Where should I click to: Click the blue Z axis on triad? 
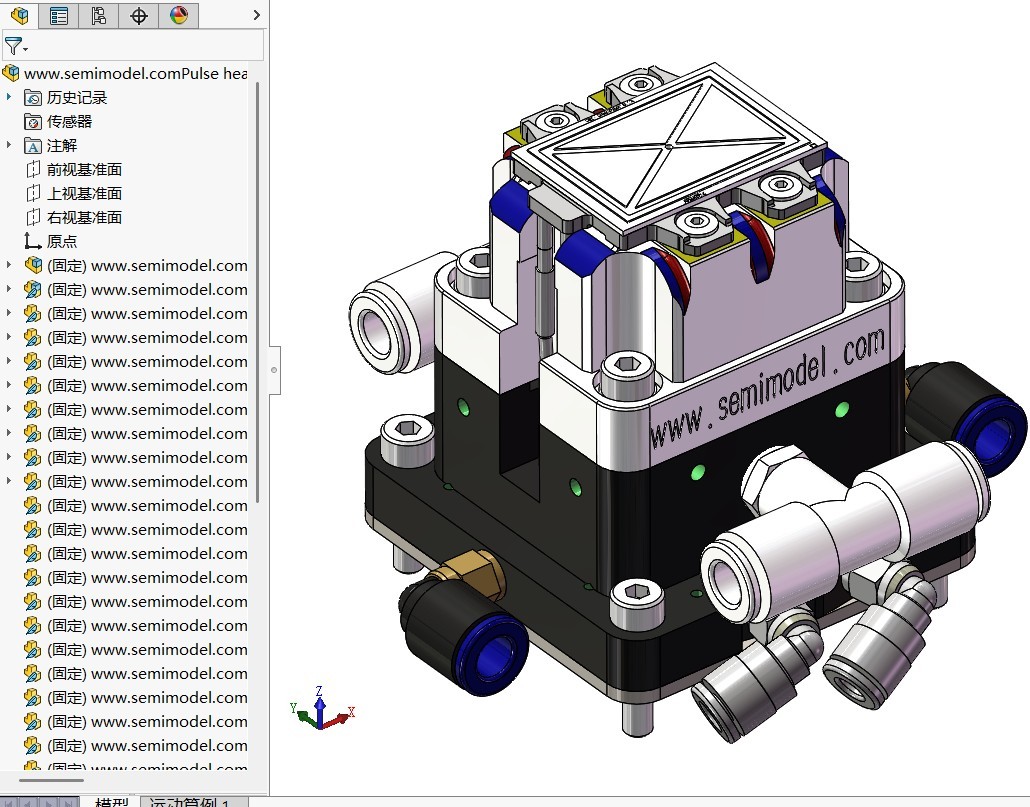coord(319,707)
